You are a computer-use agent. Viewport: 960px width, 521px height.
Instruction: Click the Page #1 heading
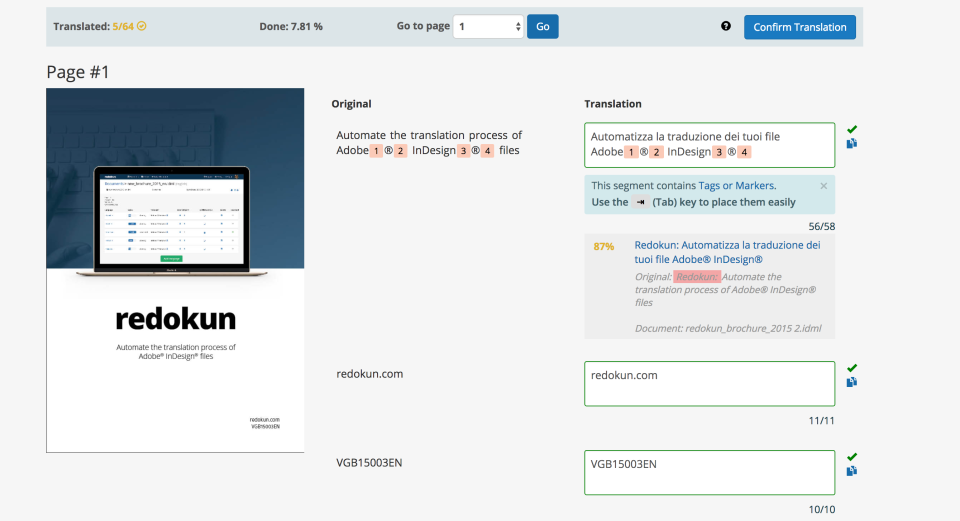coord(78,72)
